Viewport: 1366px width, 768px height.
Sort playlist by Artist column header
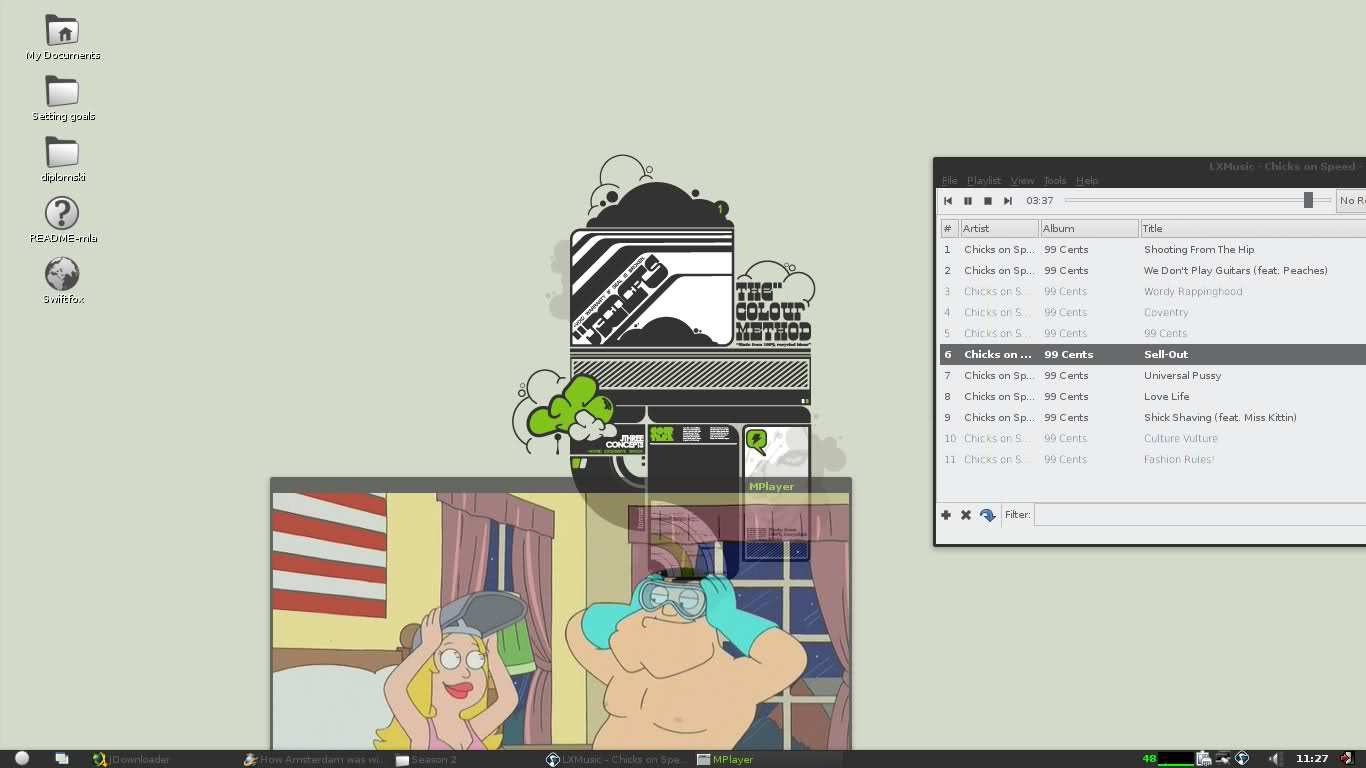coord(999,229)
